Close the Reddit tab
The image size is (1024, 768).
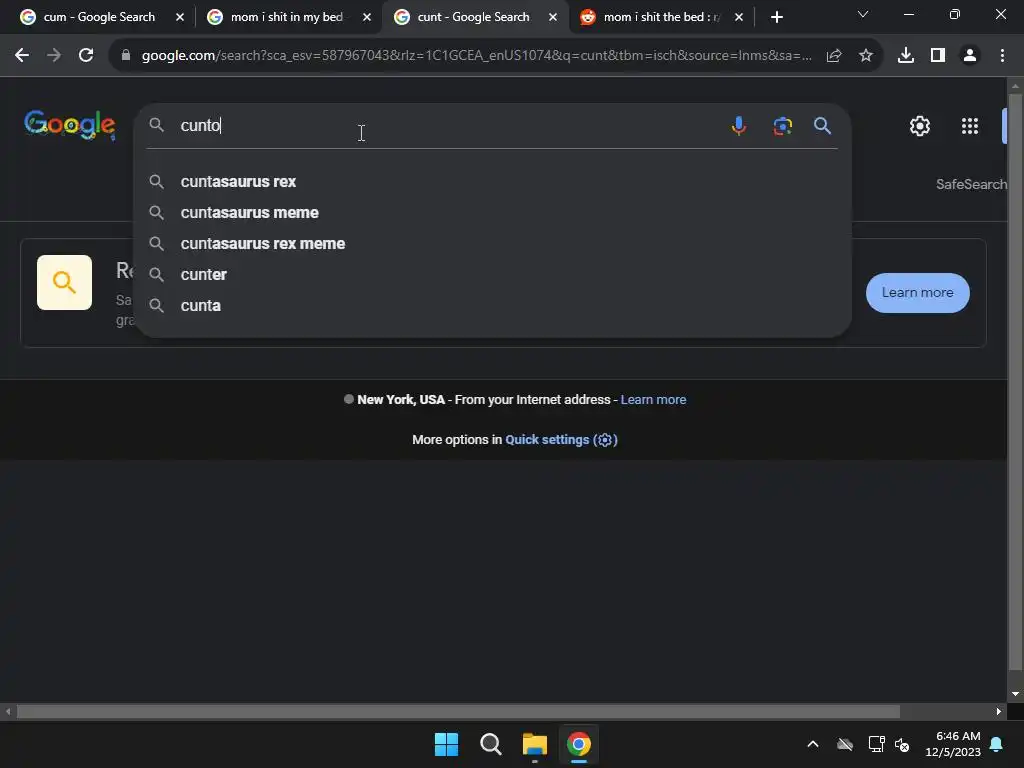[739, 17]
